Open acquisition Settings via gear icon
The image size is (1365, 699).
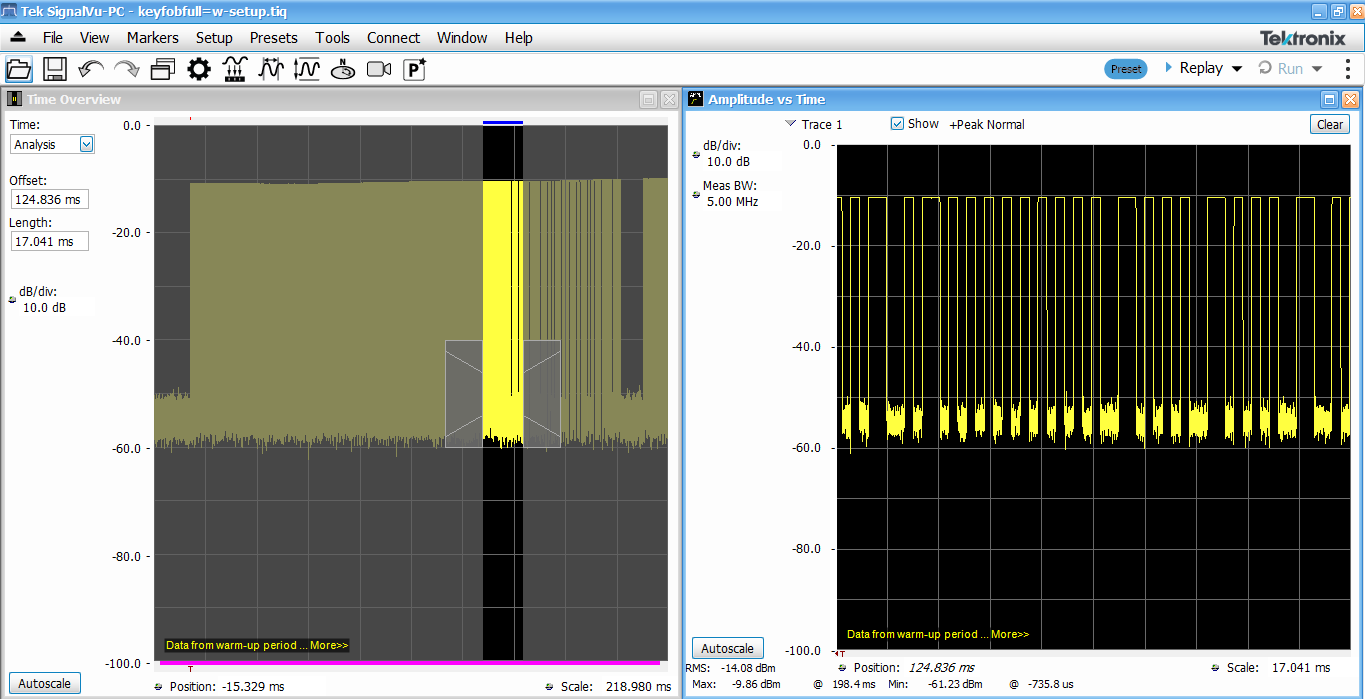pyautogui.click(x=198, y=68)
